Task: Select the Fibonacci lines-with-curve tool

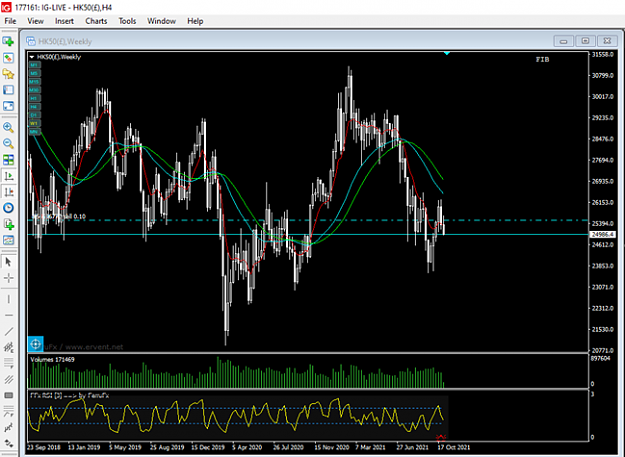Action: [8, 412]
